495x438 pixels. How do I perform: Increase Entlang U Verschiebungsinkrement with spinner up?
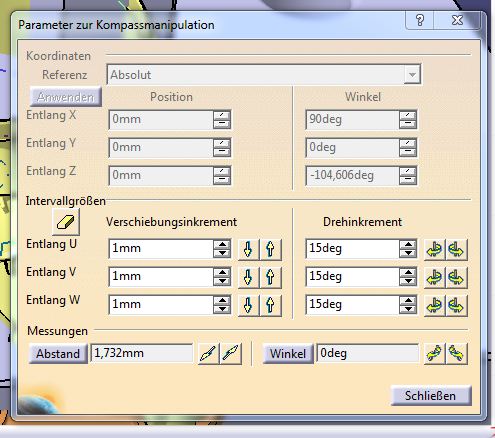click(222, 244)
